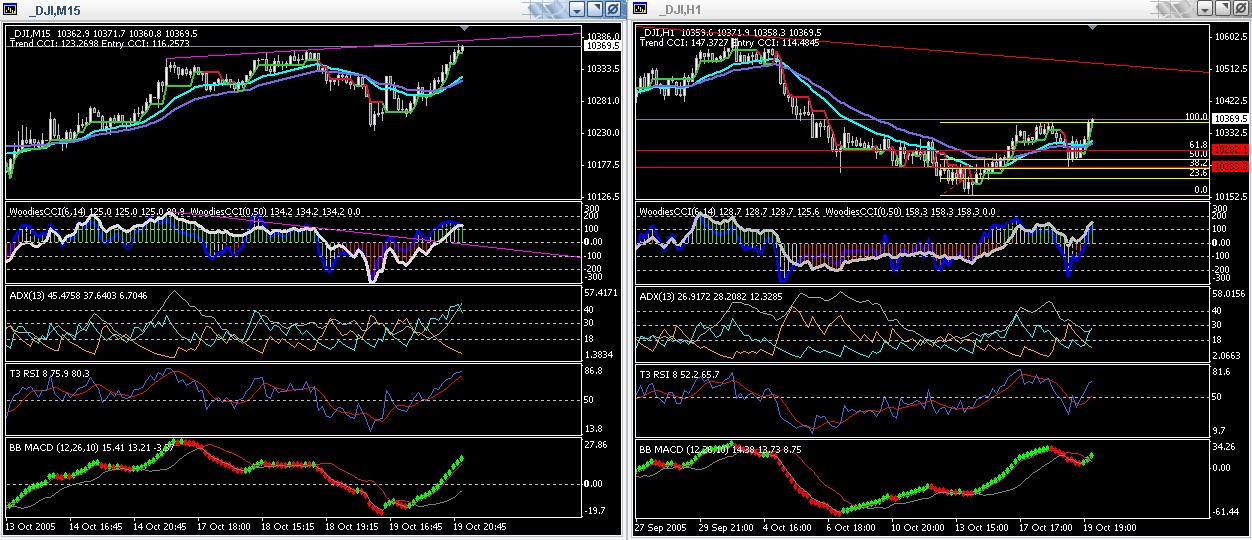
Task: Click the Fibonacci 61.8 level label
Action: click(1200, 145)
